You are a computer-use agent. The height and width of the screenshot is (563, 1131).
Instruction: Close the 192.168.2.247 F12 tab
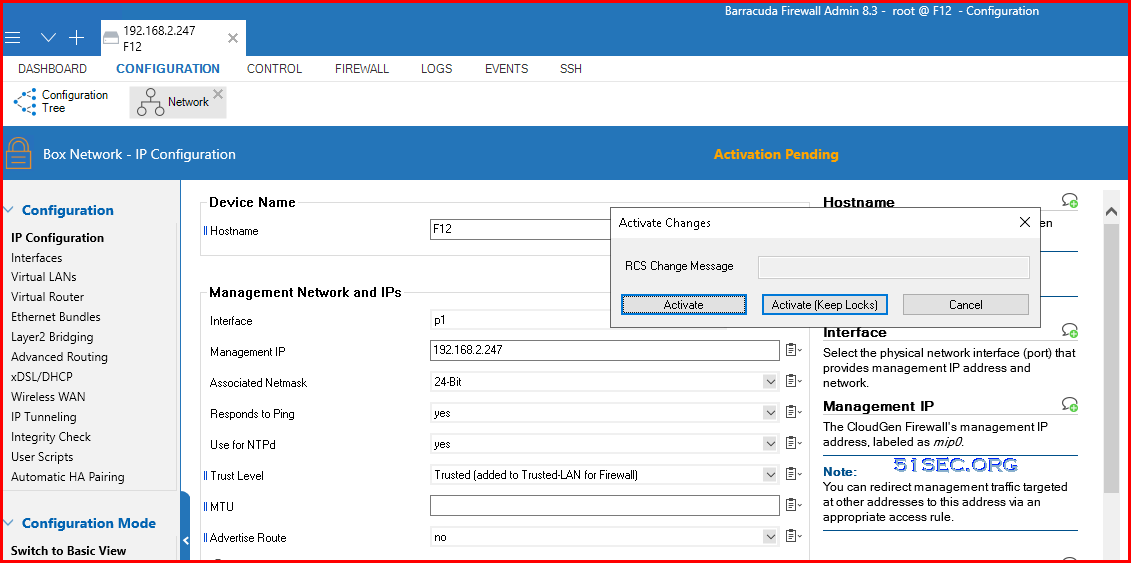click(x=233, y=38)
